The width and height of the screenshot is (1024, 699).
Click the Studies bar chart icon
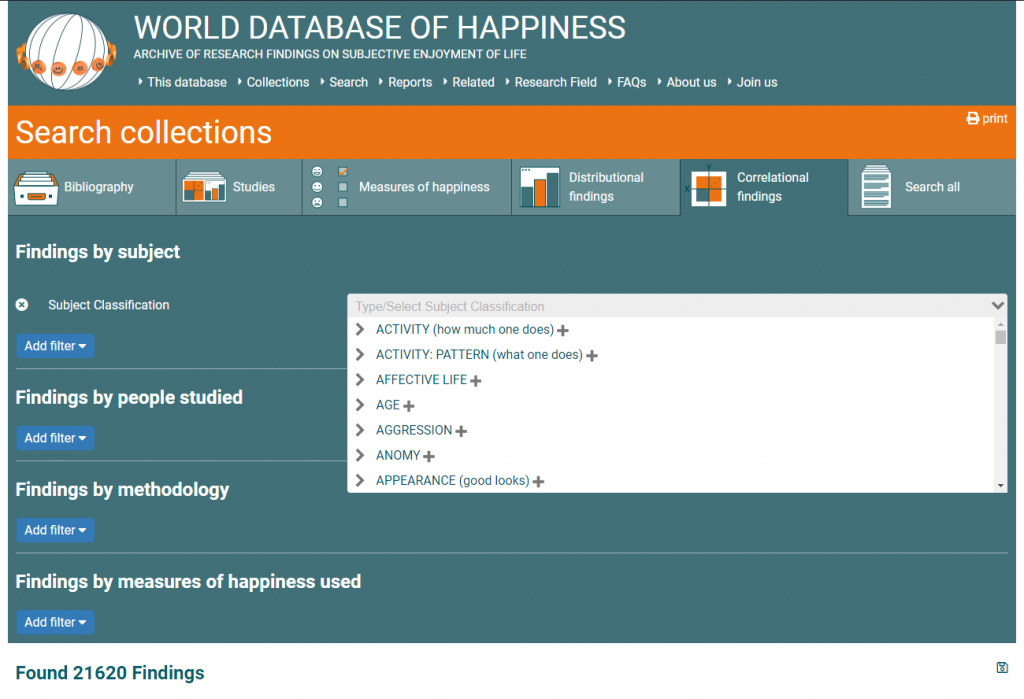click(204, 188)
